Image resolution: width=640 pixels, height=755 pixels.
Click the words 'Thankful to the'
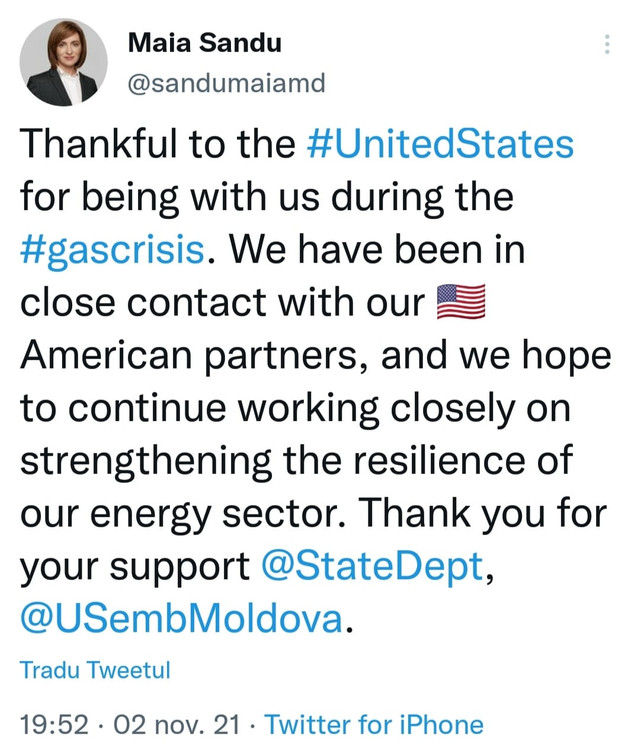[157, 143]
